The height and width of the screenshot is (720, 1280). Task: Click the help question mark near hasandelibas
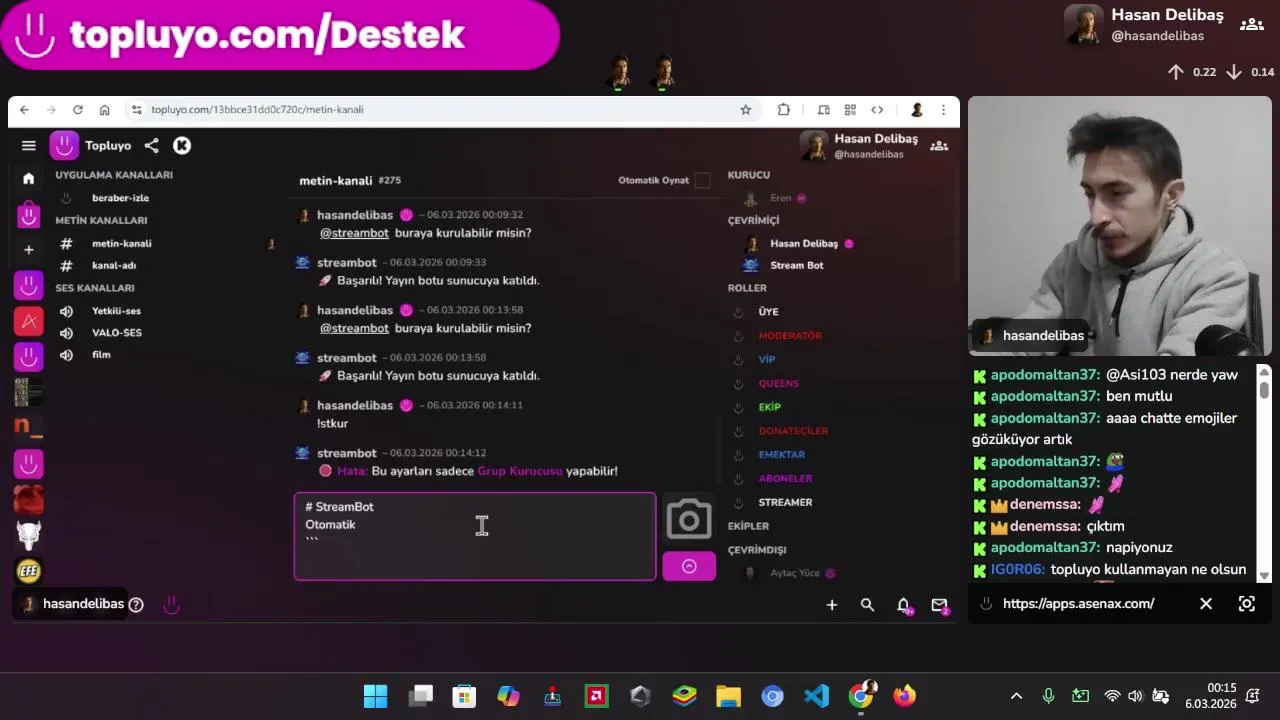[x=136, y=604]
